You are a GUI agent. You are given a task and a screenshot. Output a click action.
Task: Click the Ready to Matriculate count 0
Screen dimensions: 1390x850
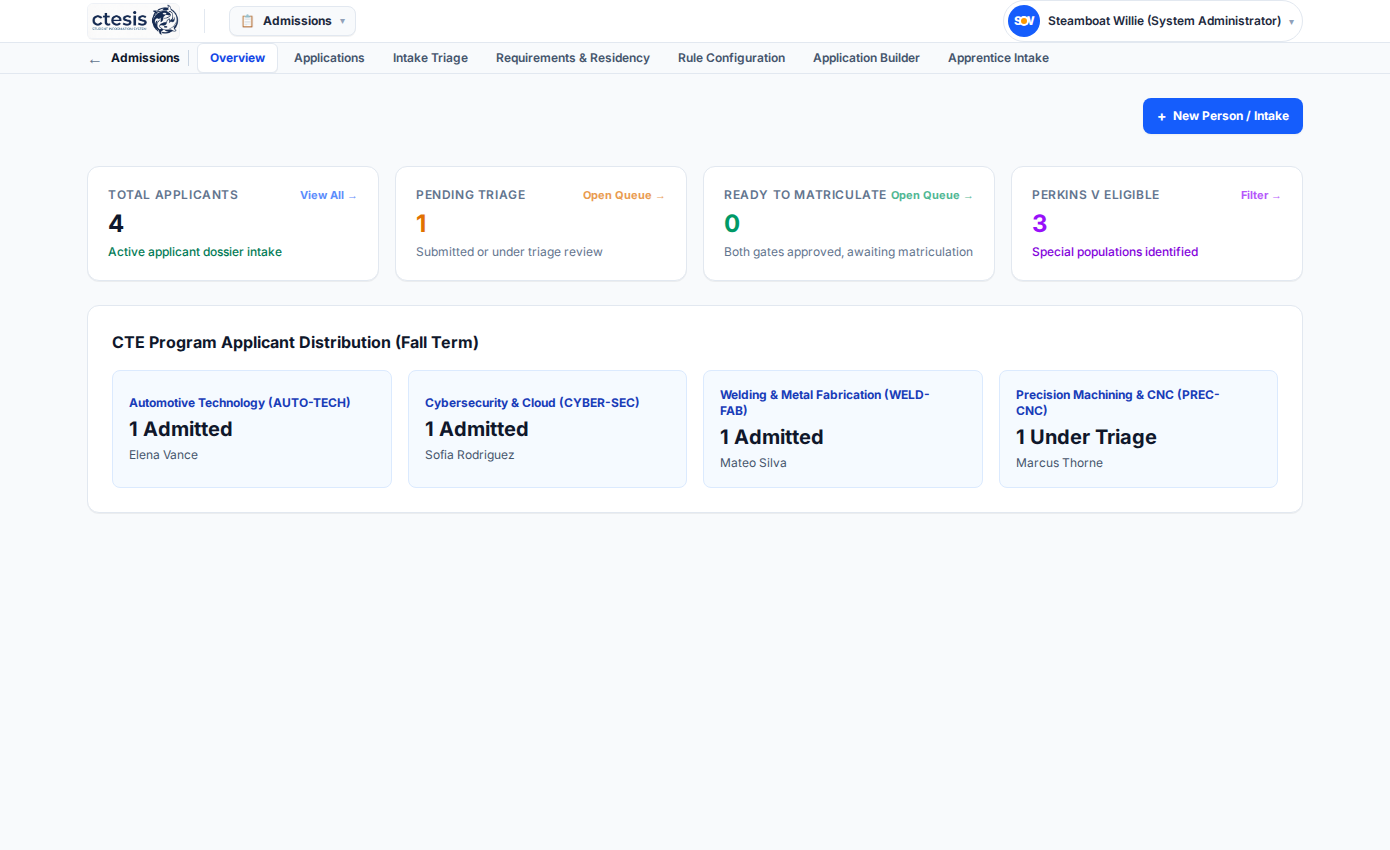732,224
